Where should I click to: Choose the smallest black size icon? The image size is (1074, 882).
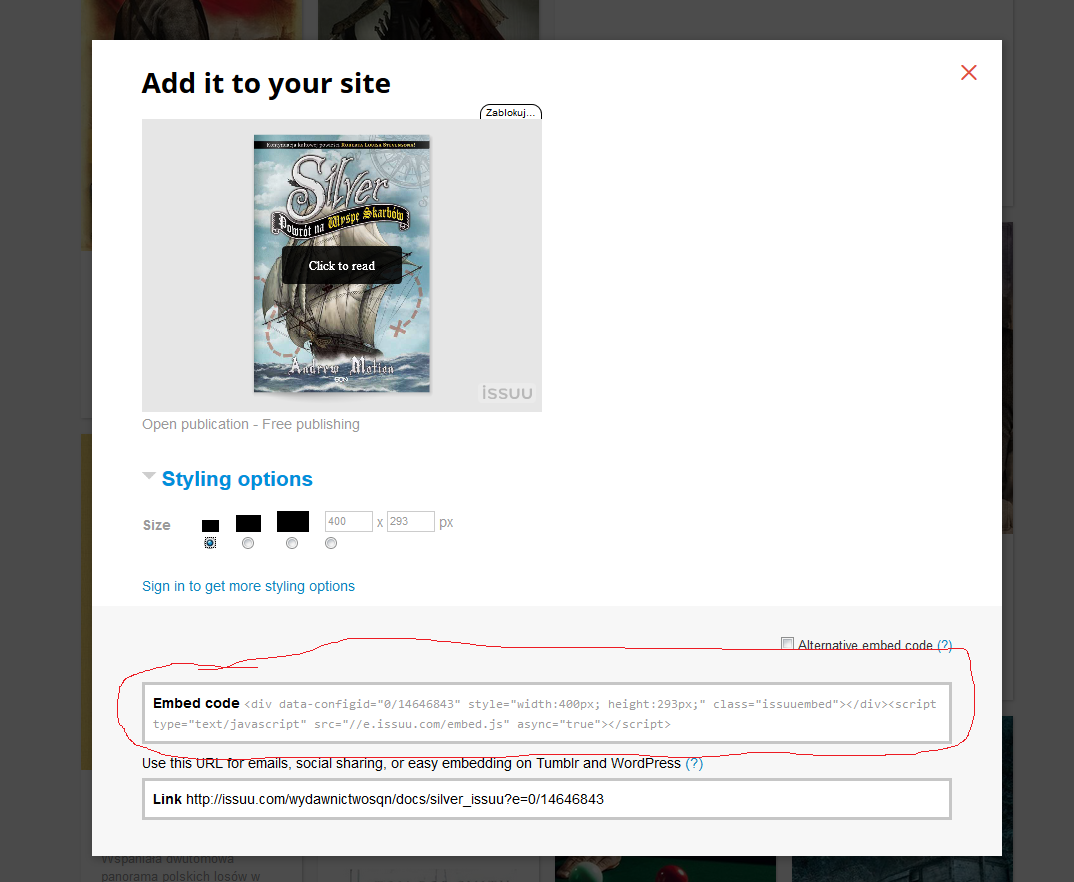[x=210, y=526]
